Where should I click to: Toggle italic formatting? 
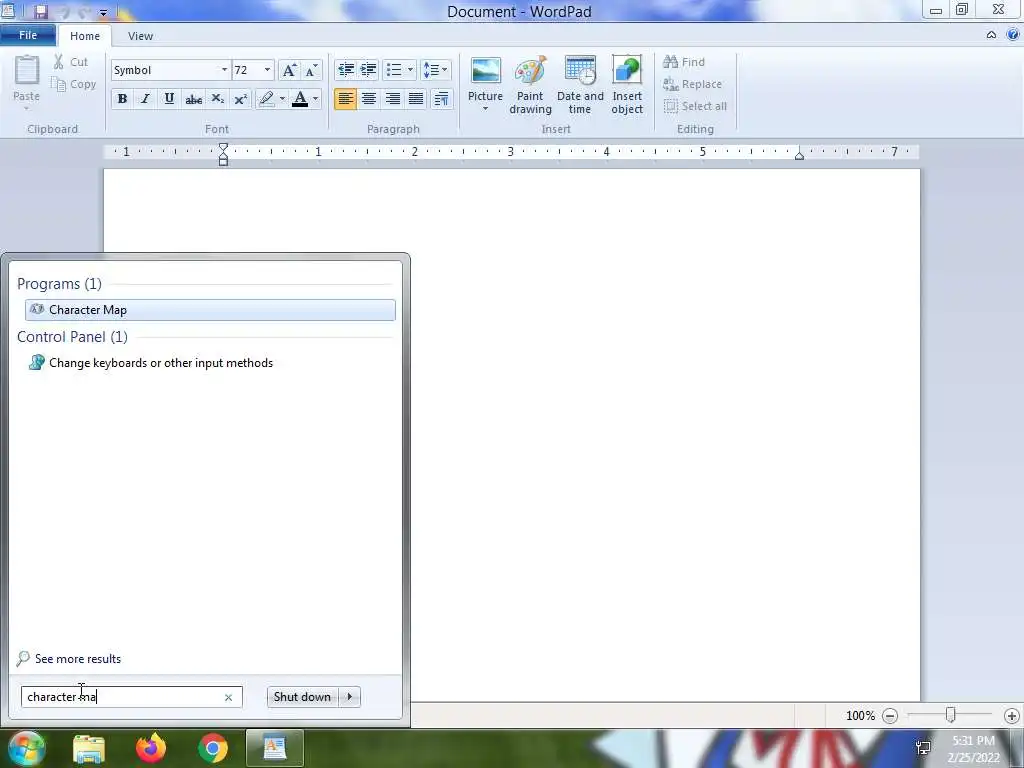point(146,99)
